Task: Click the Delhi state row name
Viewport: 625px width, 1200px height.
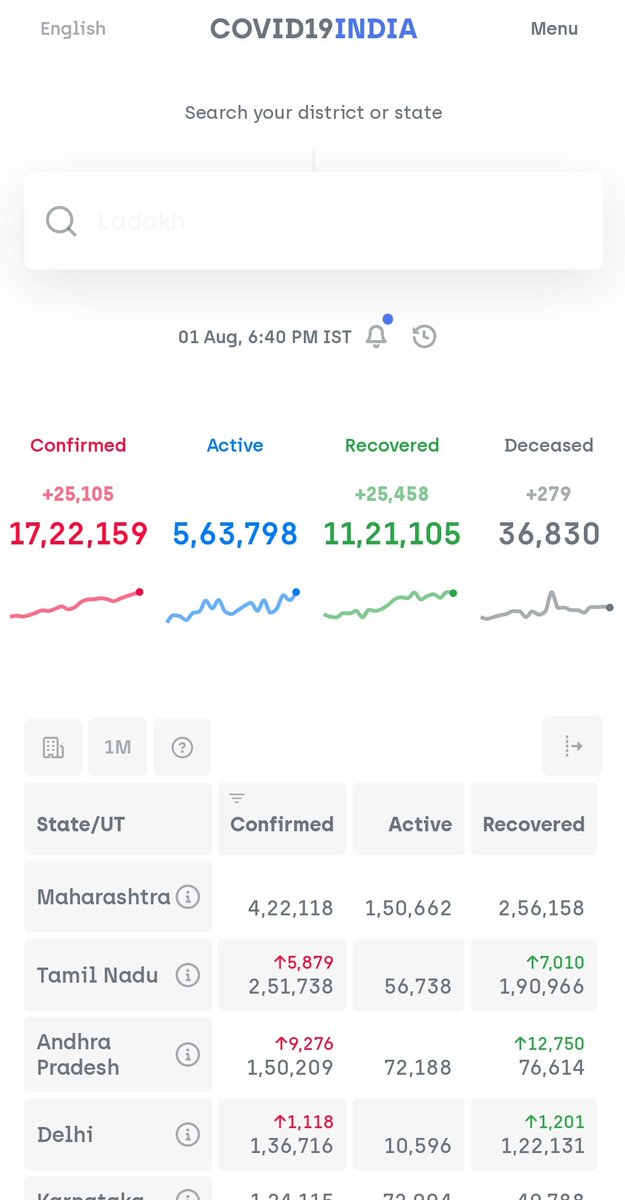Action: (x=65, y=1134)
